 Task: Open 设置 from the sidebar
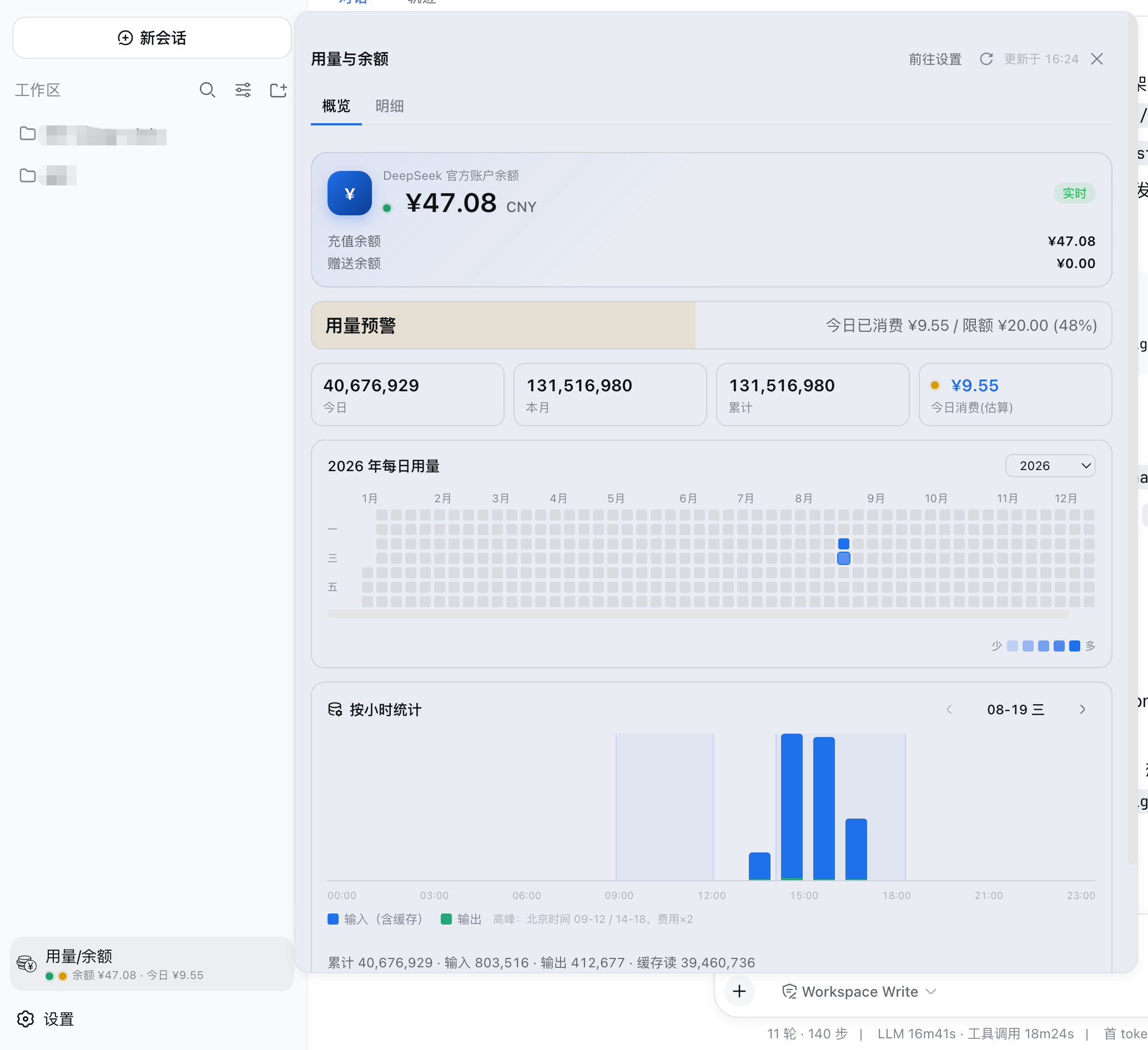46,1019
